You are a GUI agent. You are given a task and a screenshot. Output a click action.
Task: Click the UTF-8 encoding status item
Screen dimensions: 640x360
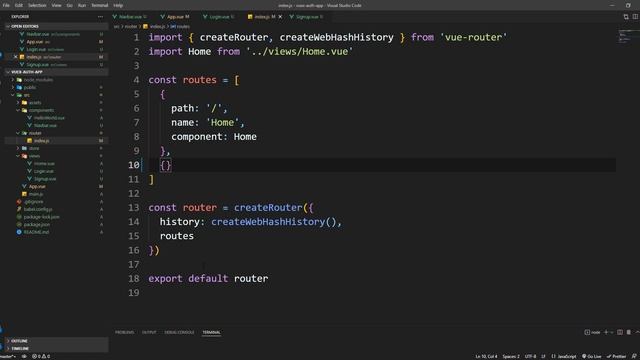tap(530, 356)
